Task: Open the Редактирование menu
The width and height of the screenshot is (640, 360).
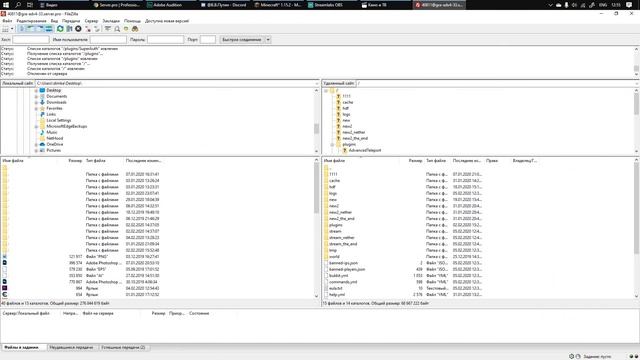Action: pyautogui.click(x=31, y=21)
